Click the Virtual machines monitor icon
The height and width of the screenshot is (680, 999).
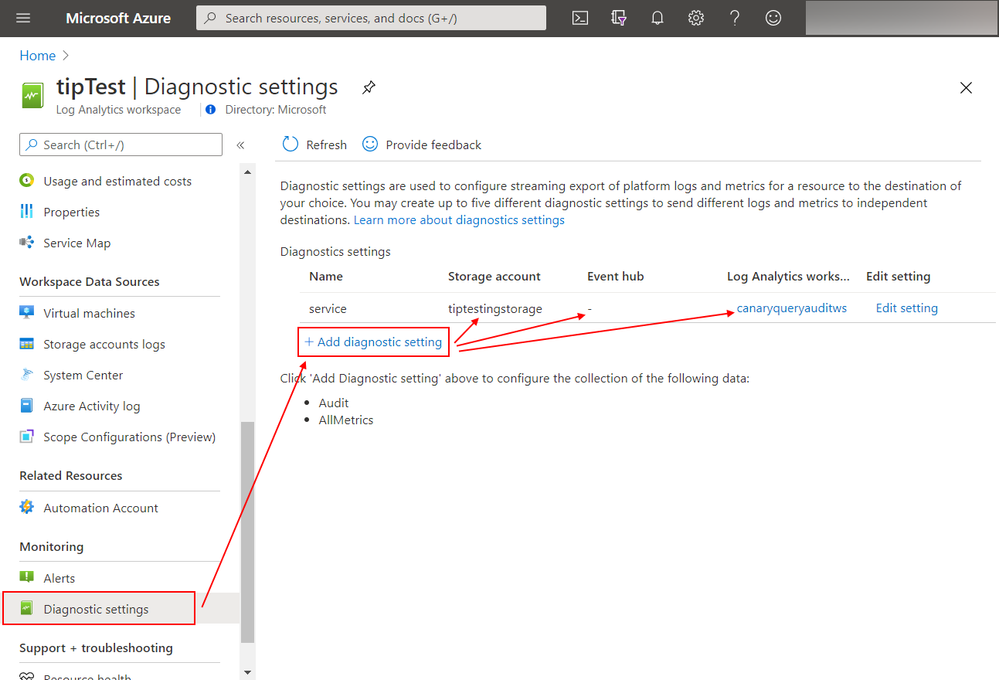click(27, 312)
